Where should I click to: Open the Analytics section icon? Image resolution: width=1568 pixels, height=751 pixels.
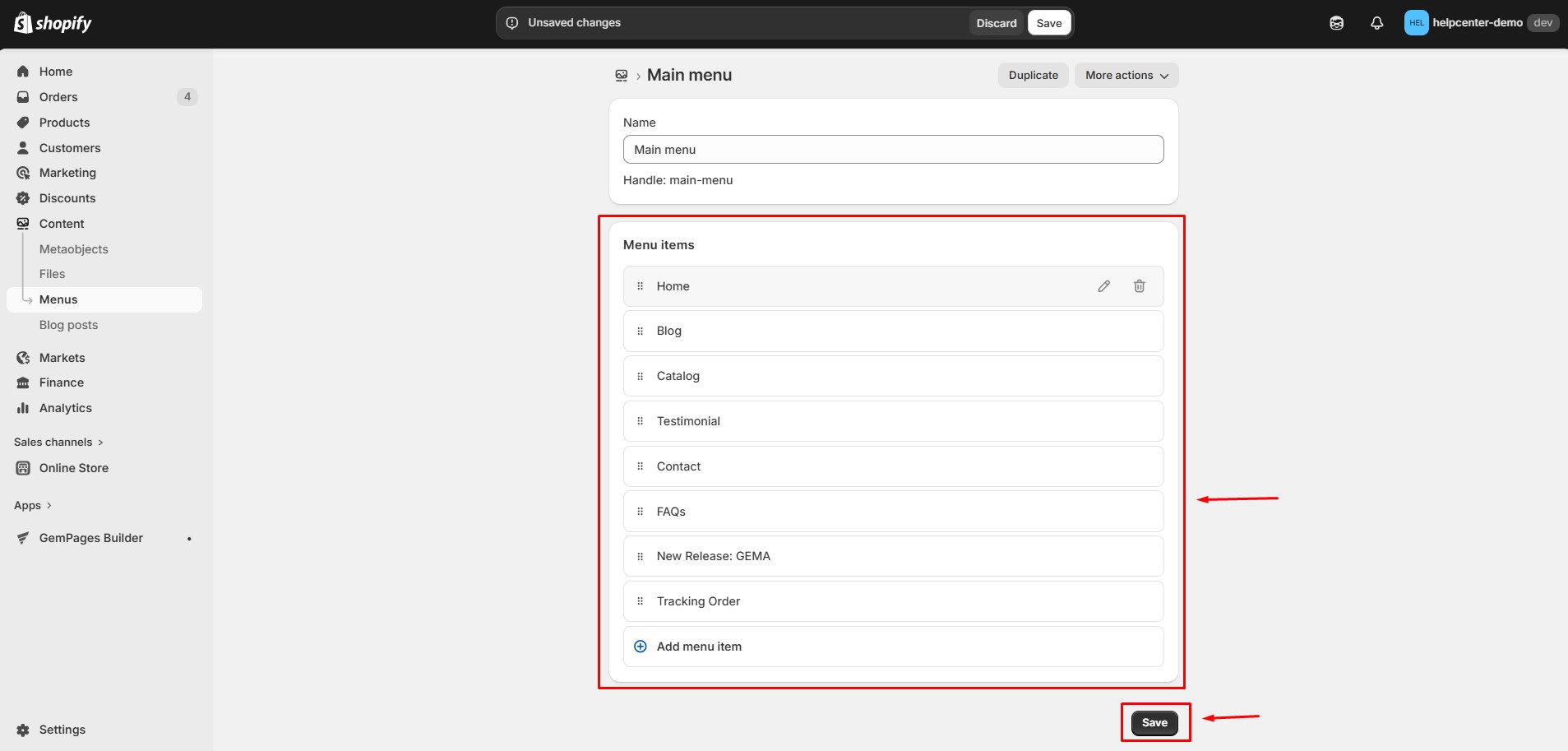coord(23,407)
